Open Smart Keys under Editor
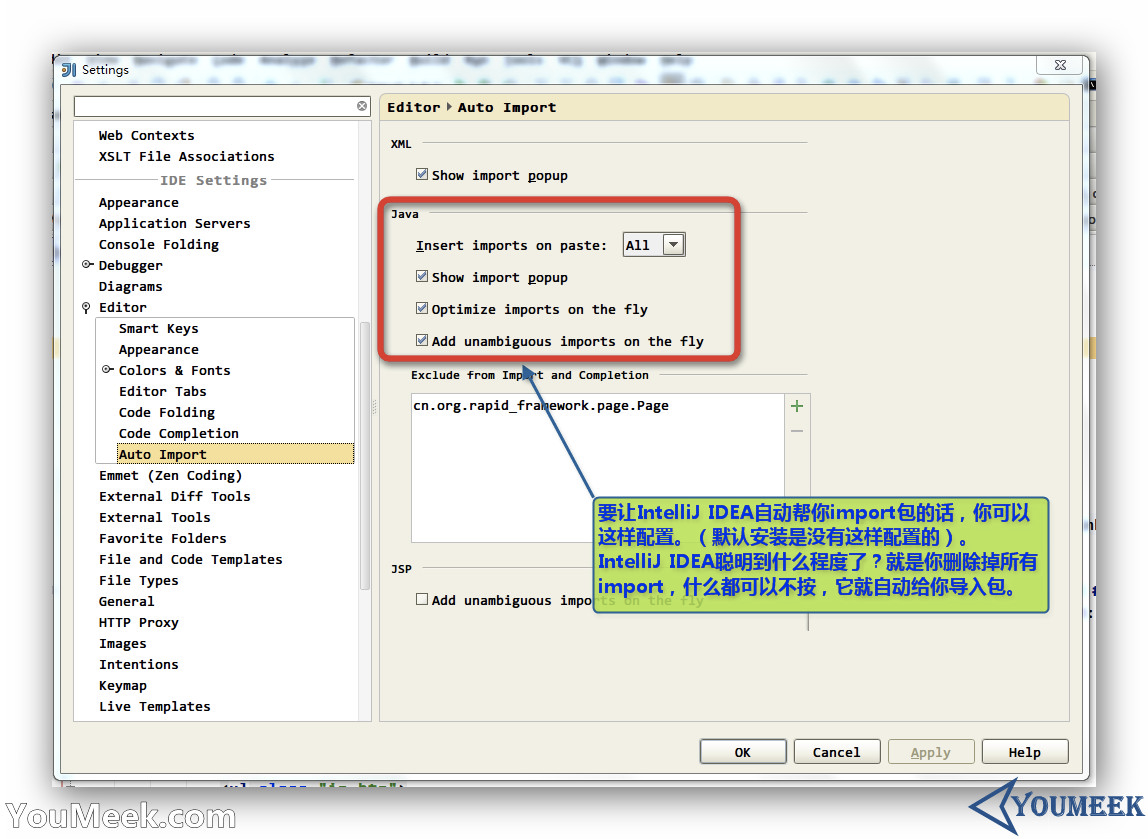 click(158, 329)
